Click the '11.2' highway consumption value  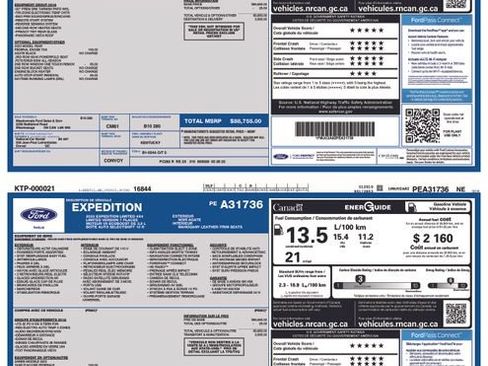click(x=366, y=237)
